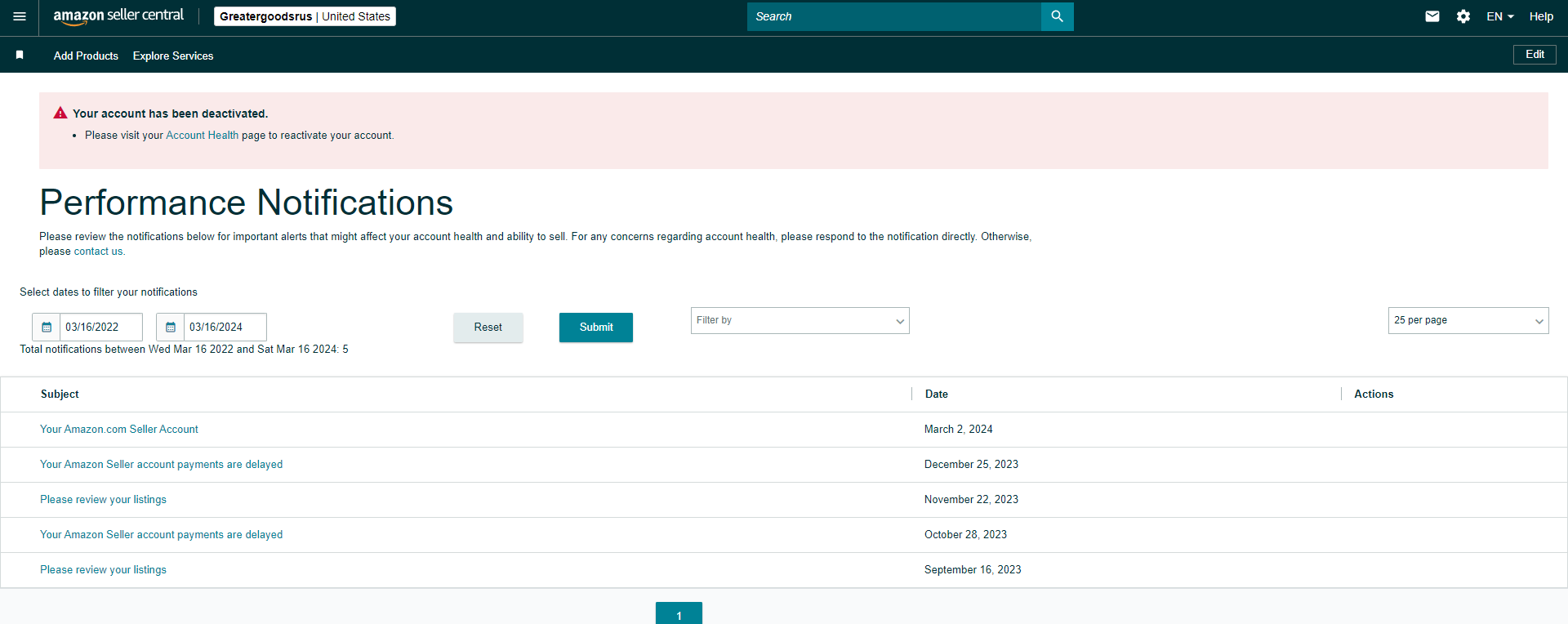The width and height of the screenshot is (1568, 624).
Task: Click the Performance Notifications heading
Action: (247, 203)
